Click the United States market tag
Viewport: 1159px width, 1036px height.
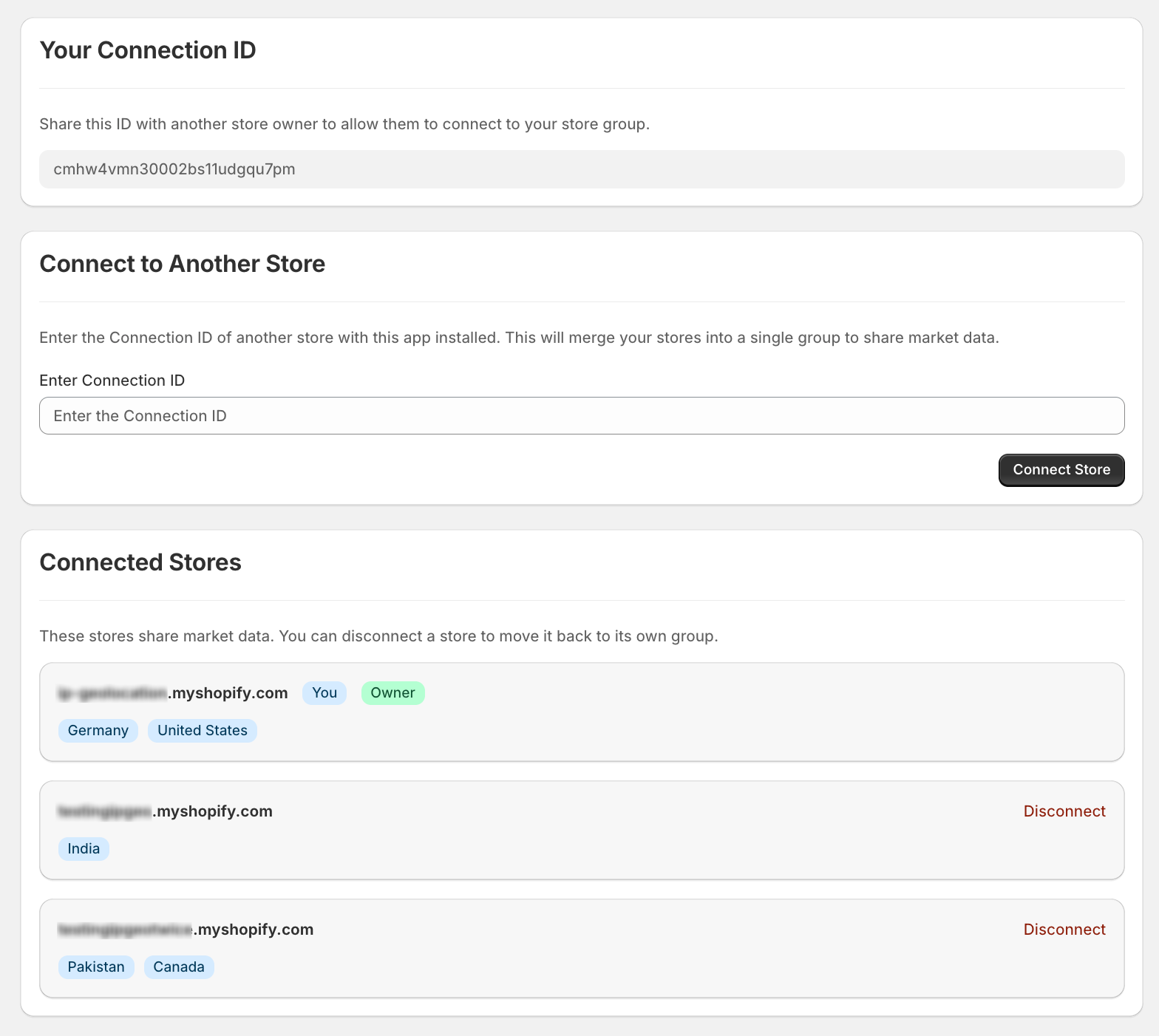pos(203,731)
